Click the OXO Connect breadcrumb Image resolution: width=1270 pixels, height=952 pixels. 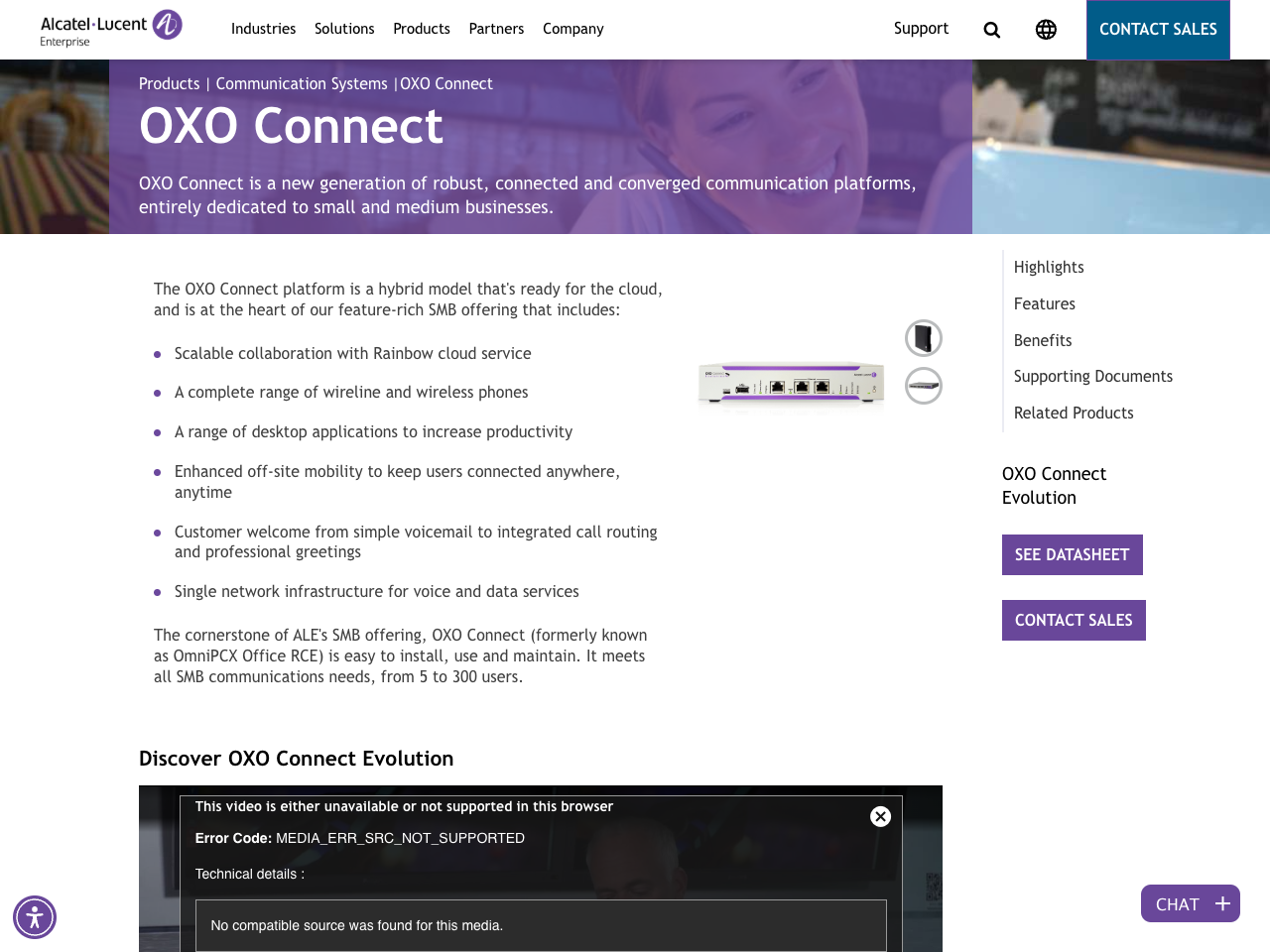[x=446, y=84]
